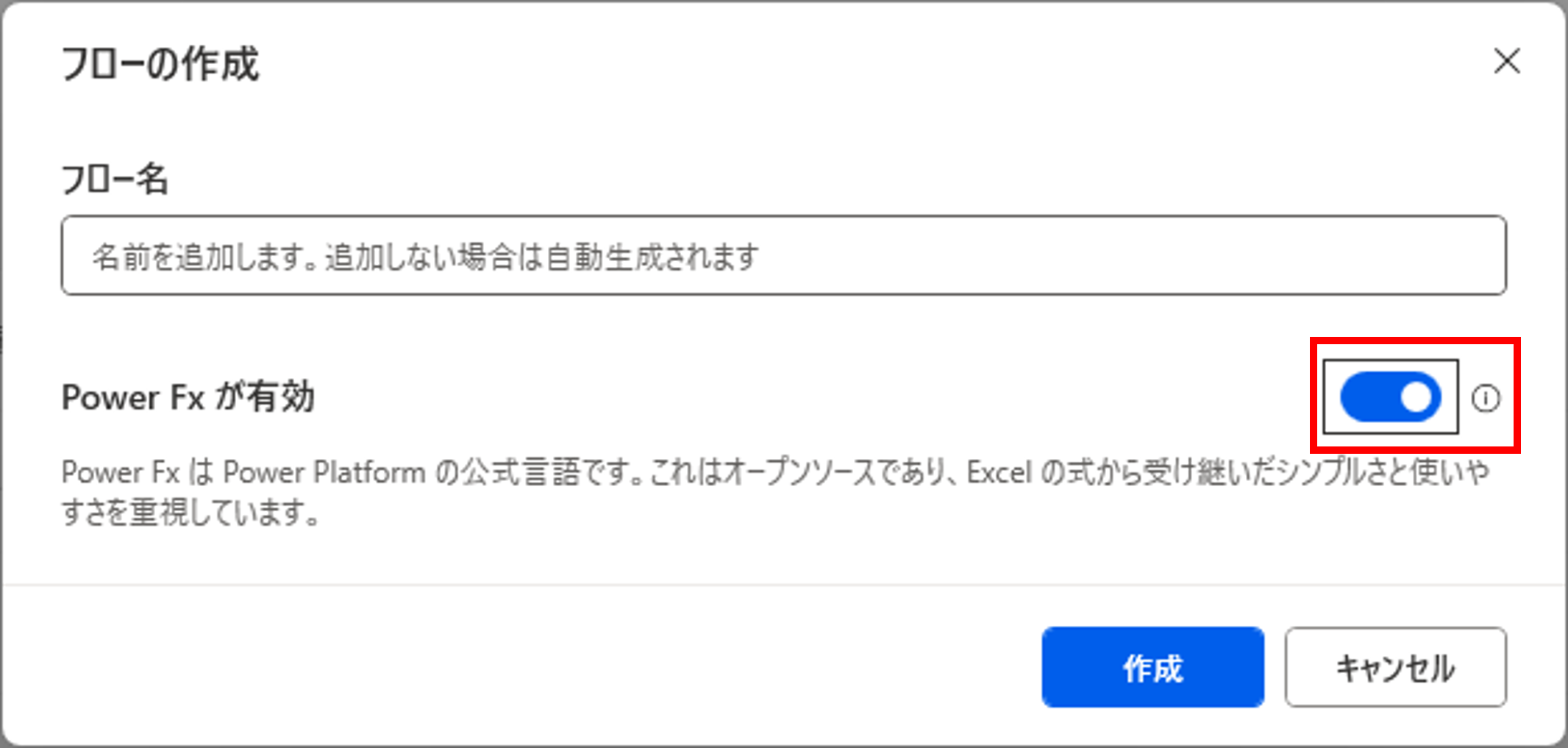The width and height of the screenshot is (1568, 748).
Task: Select the flow name entry box
Action: 783,255
